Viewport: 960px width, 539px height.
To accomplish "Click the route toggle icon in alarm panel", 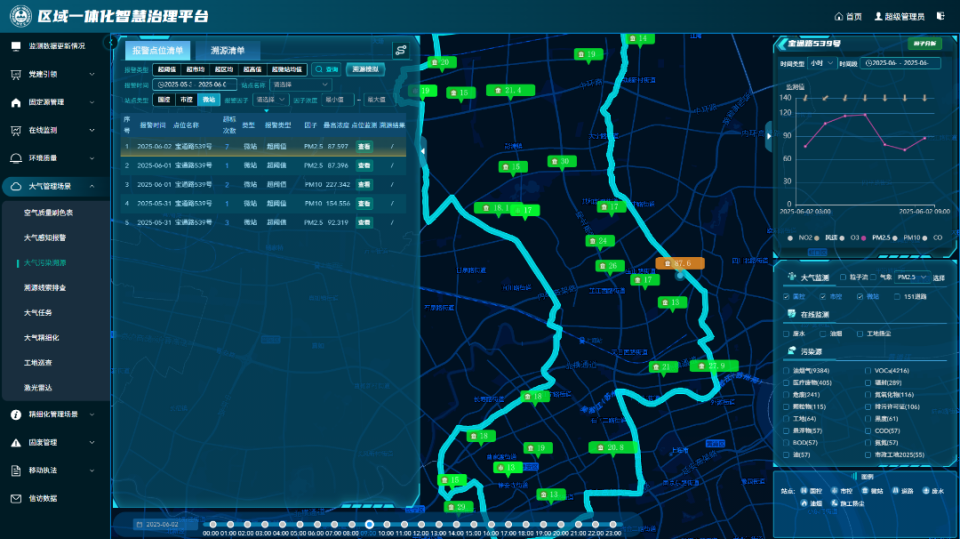I will (401, 50).
